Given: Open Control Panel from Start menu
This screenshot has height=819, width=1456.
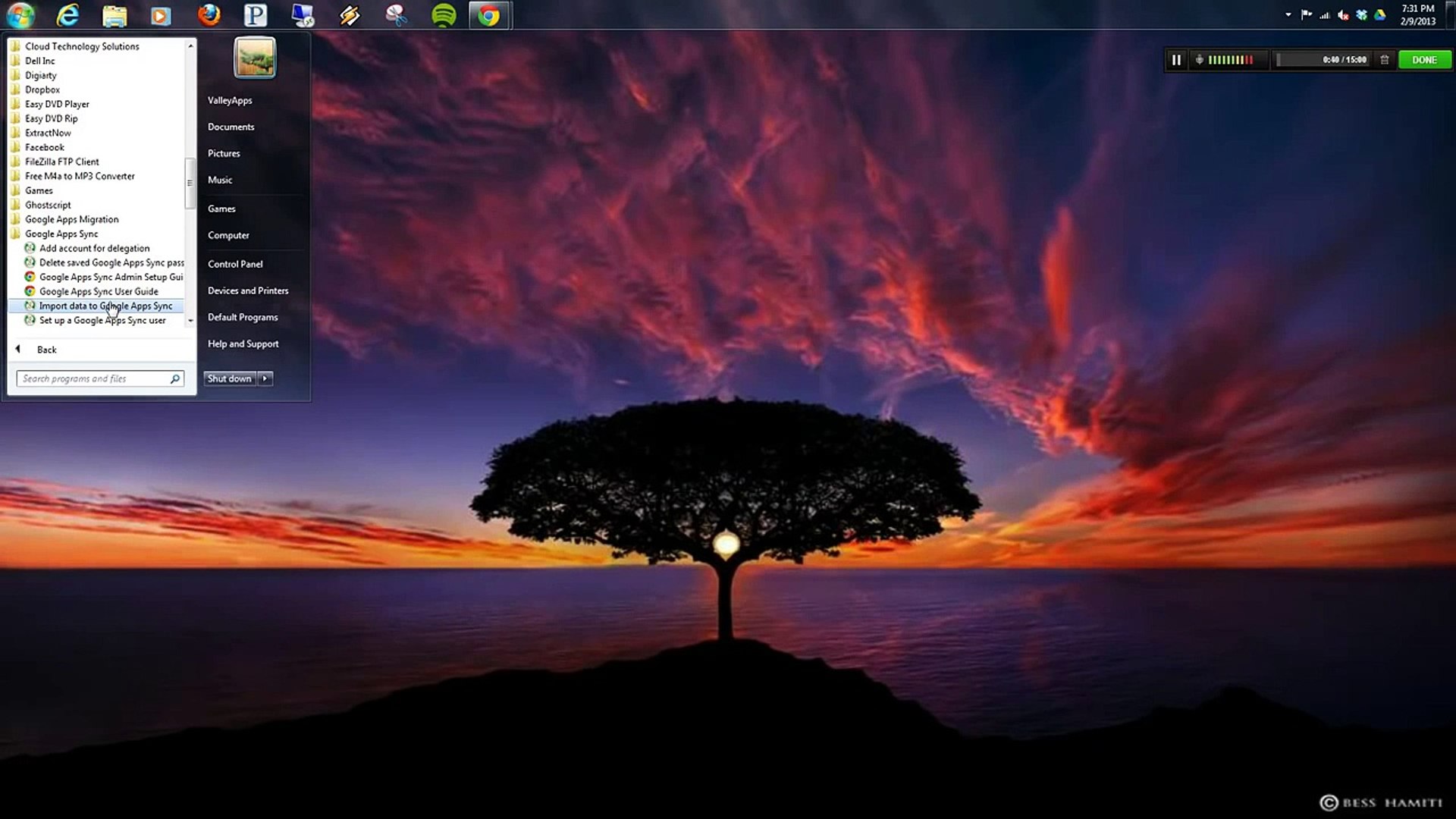Looking at the screenshot, I should (235, 264).
